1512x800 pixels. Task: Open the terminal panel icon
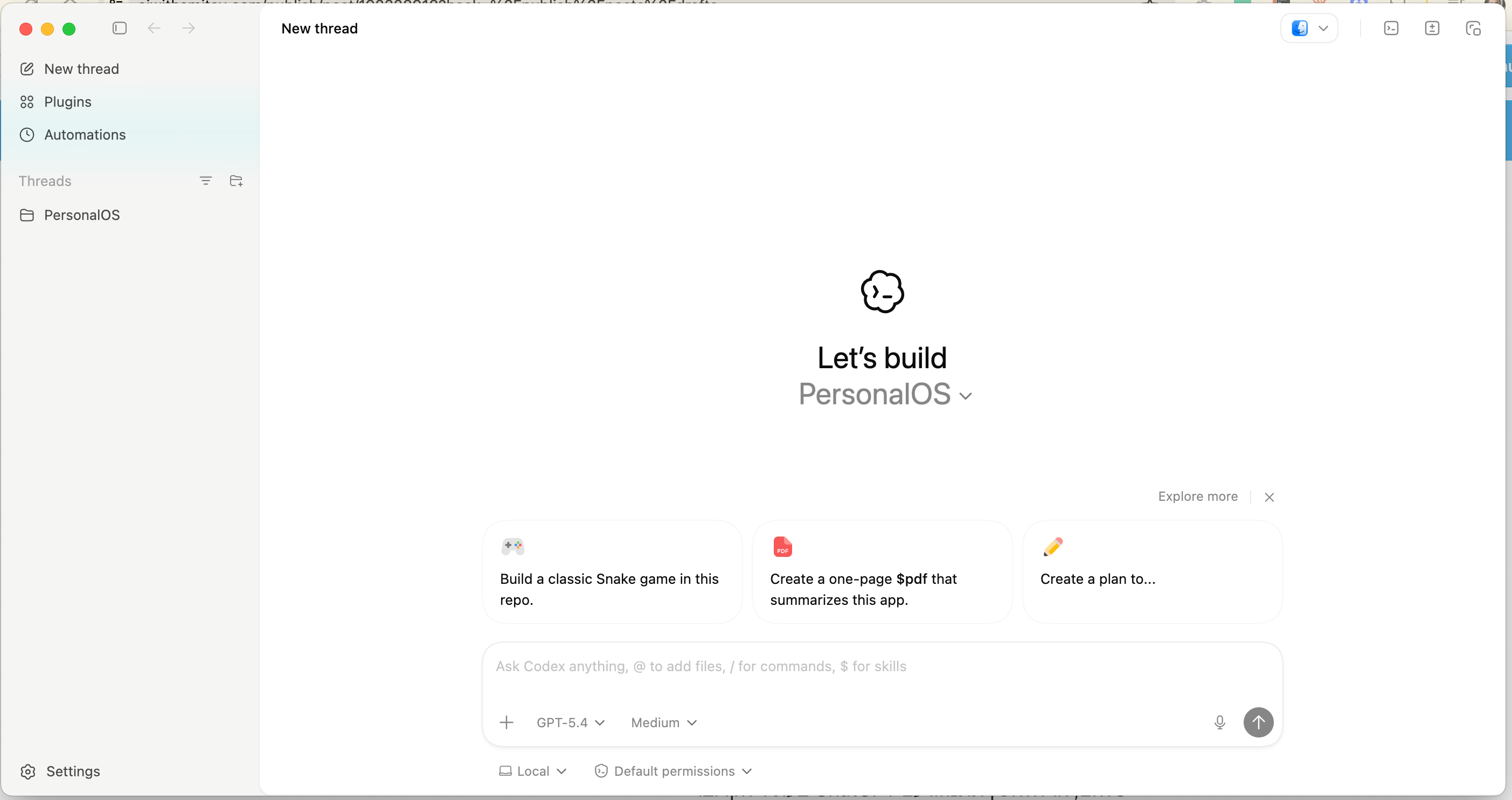(x=1391, y=28)
